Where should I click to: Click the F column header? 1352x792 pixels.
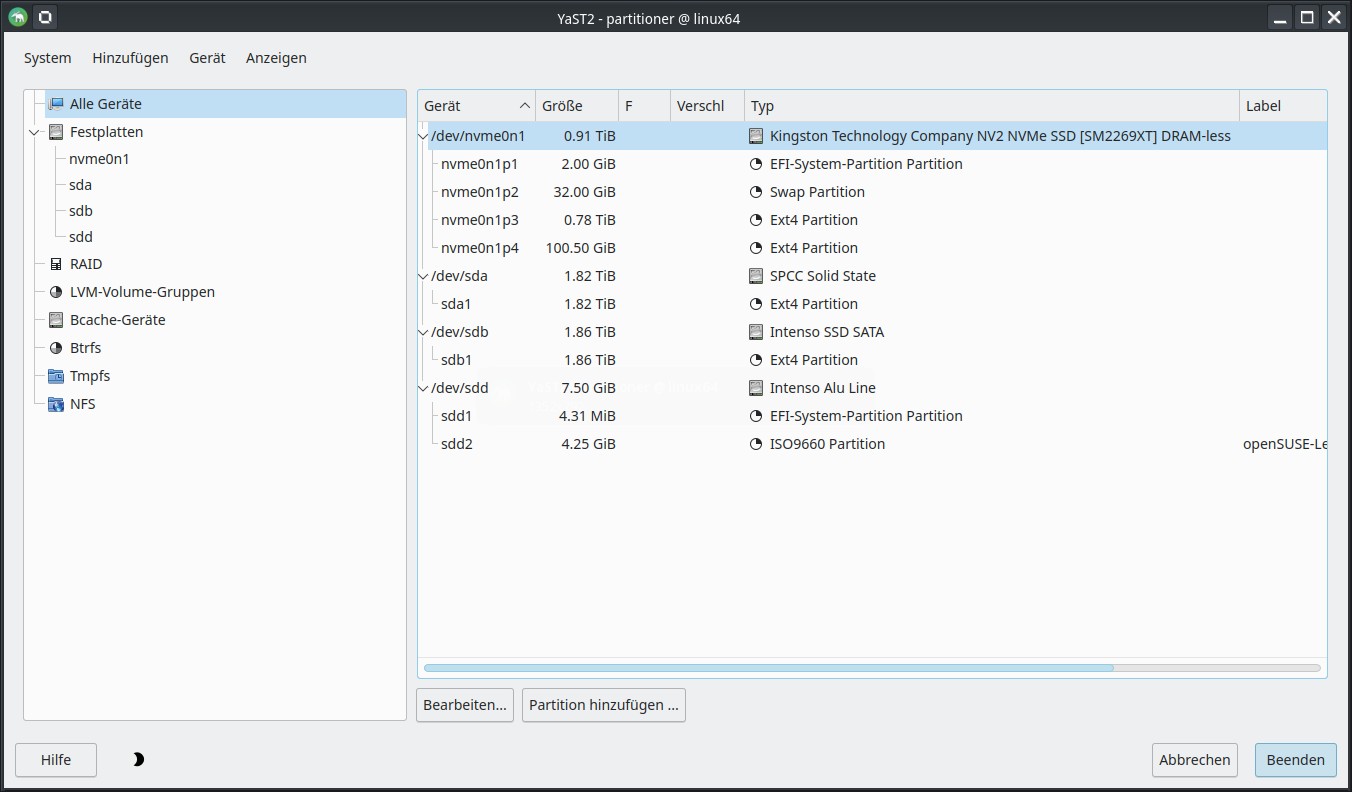point(644,106)
